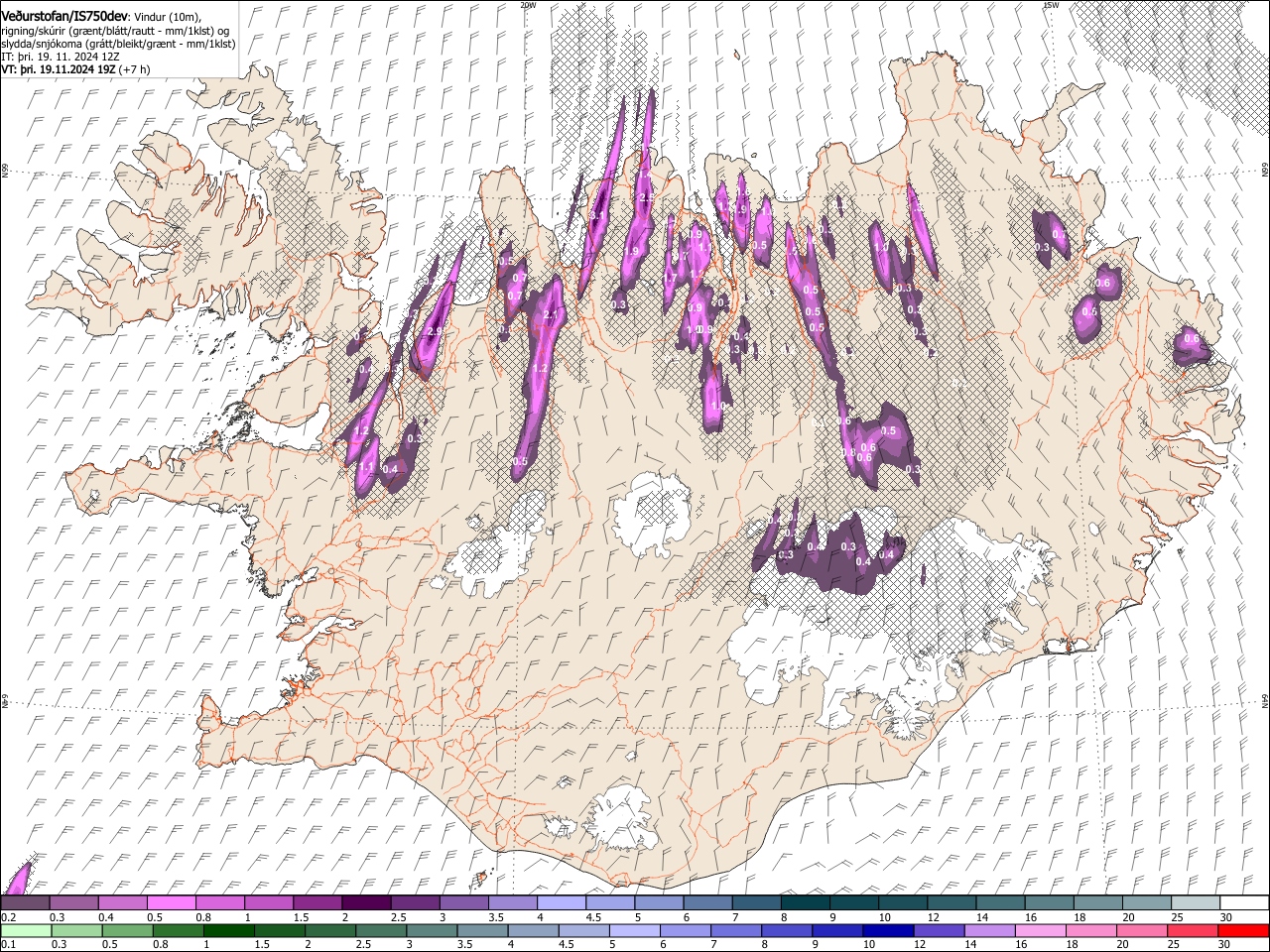This screenshot has width=1270, height=952.
Task: Click the darkest purple swatch at snow value 2
Action: (x=366, y=903)
